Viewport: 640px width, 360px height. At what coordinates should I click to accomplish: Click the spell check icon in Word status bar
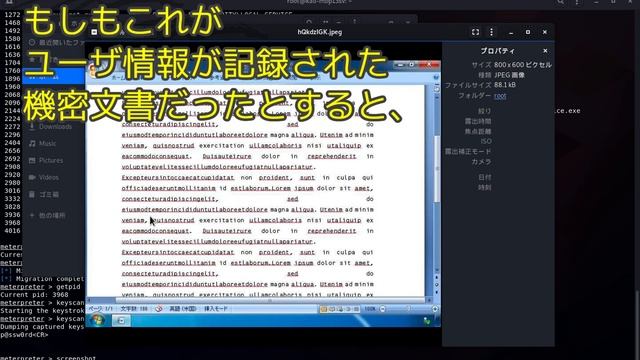159,309
